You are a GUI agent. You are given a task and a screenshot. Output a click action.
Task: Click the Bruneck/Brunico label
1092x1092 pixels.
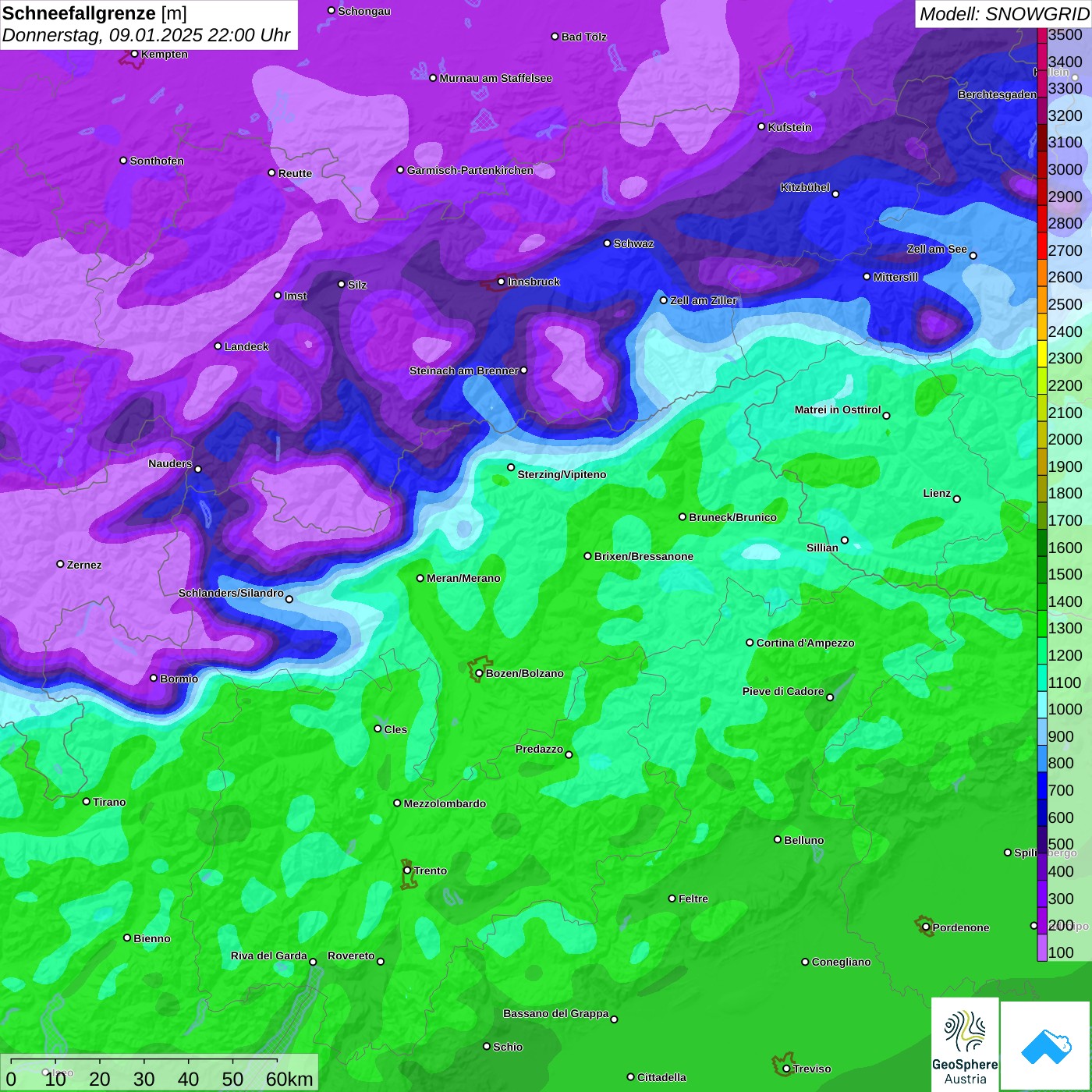[x=732, y=517]
